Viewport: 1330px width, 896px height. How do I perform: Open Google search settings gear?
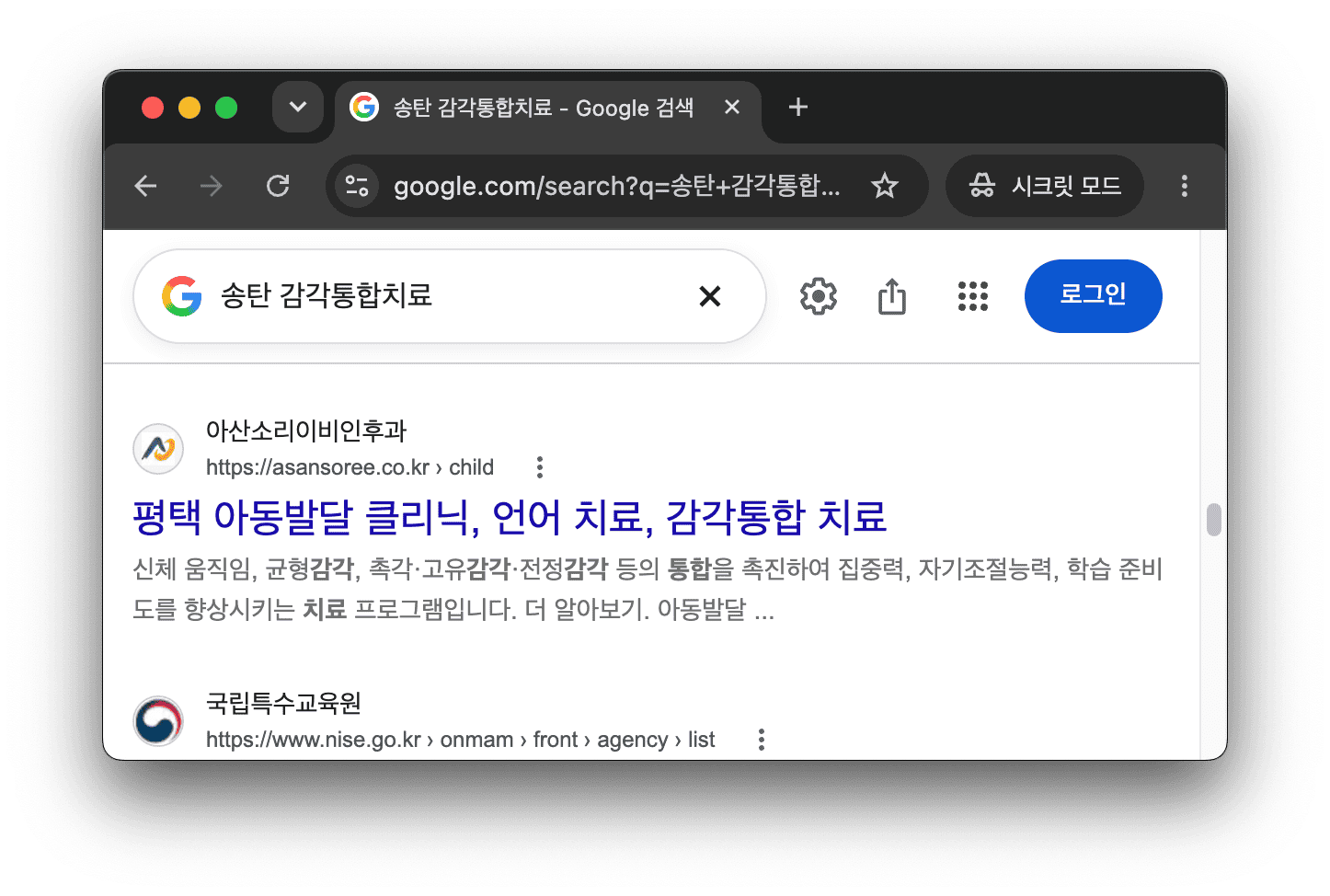(x=819, y=296)
